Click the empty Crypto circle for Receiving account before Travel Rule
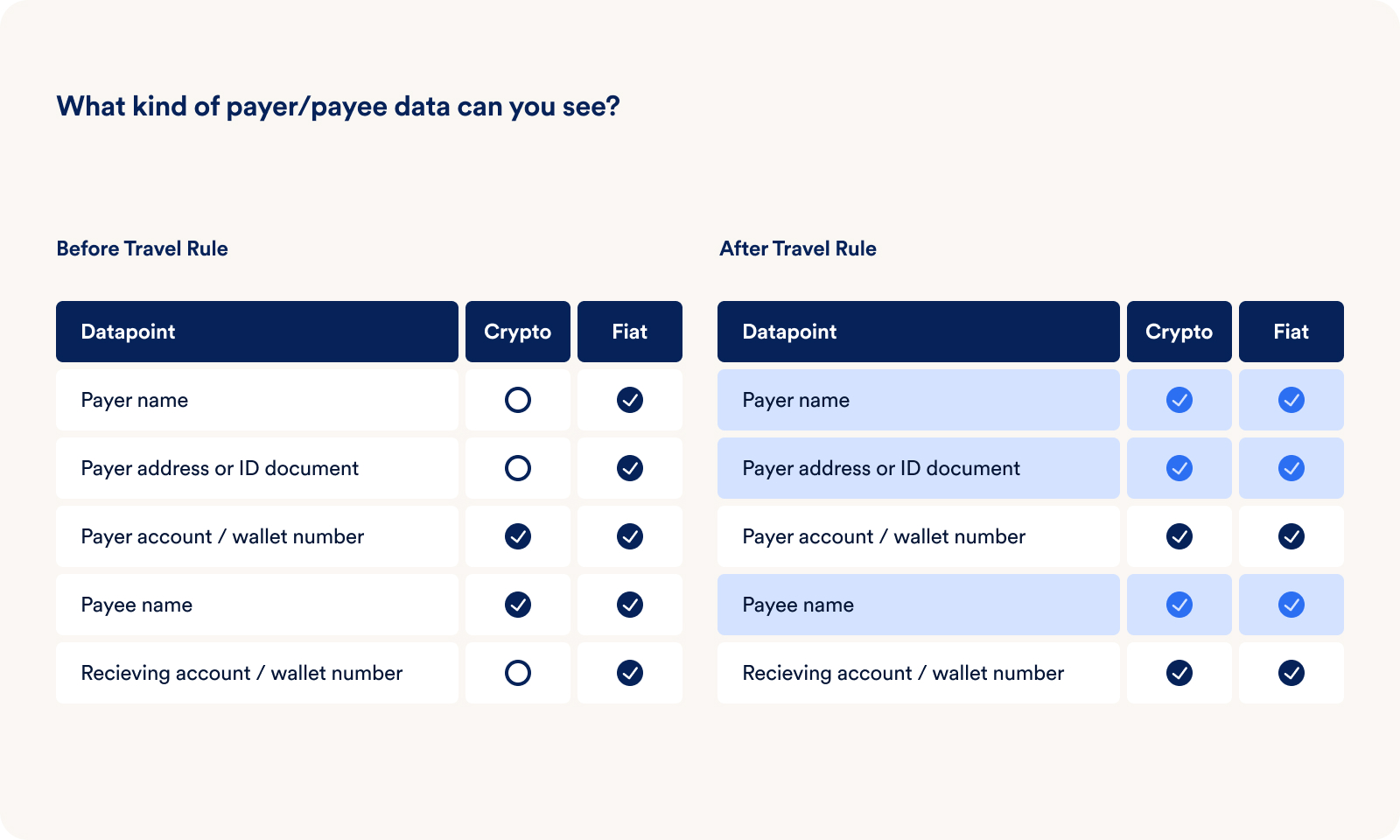 [x=517, y=673]
